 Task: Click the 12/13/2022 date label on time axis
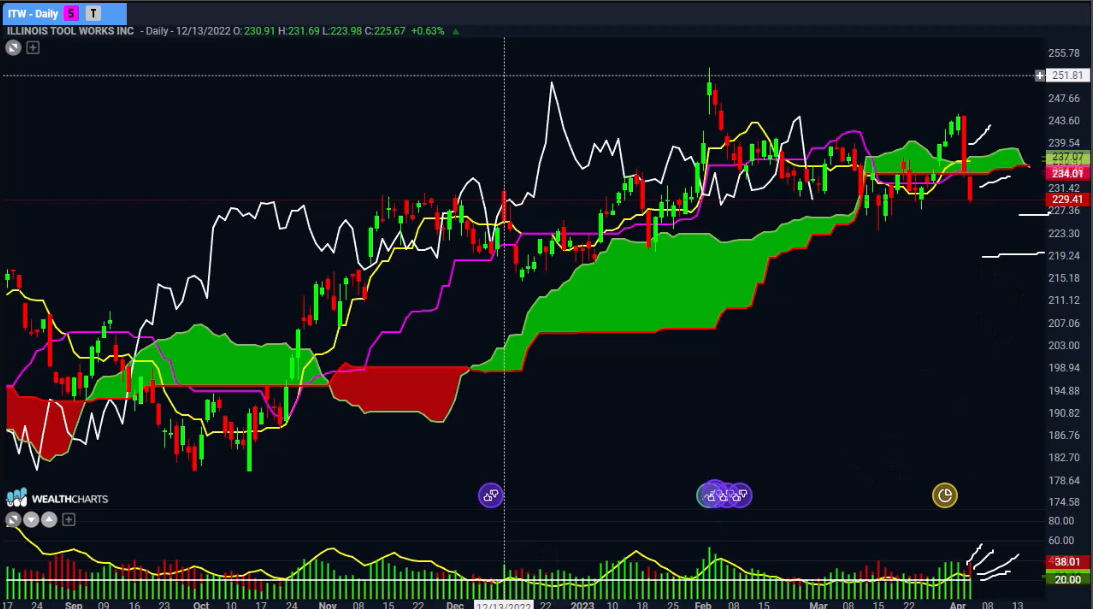click(x=503, y=605)
